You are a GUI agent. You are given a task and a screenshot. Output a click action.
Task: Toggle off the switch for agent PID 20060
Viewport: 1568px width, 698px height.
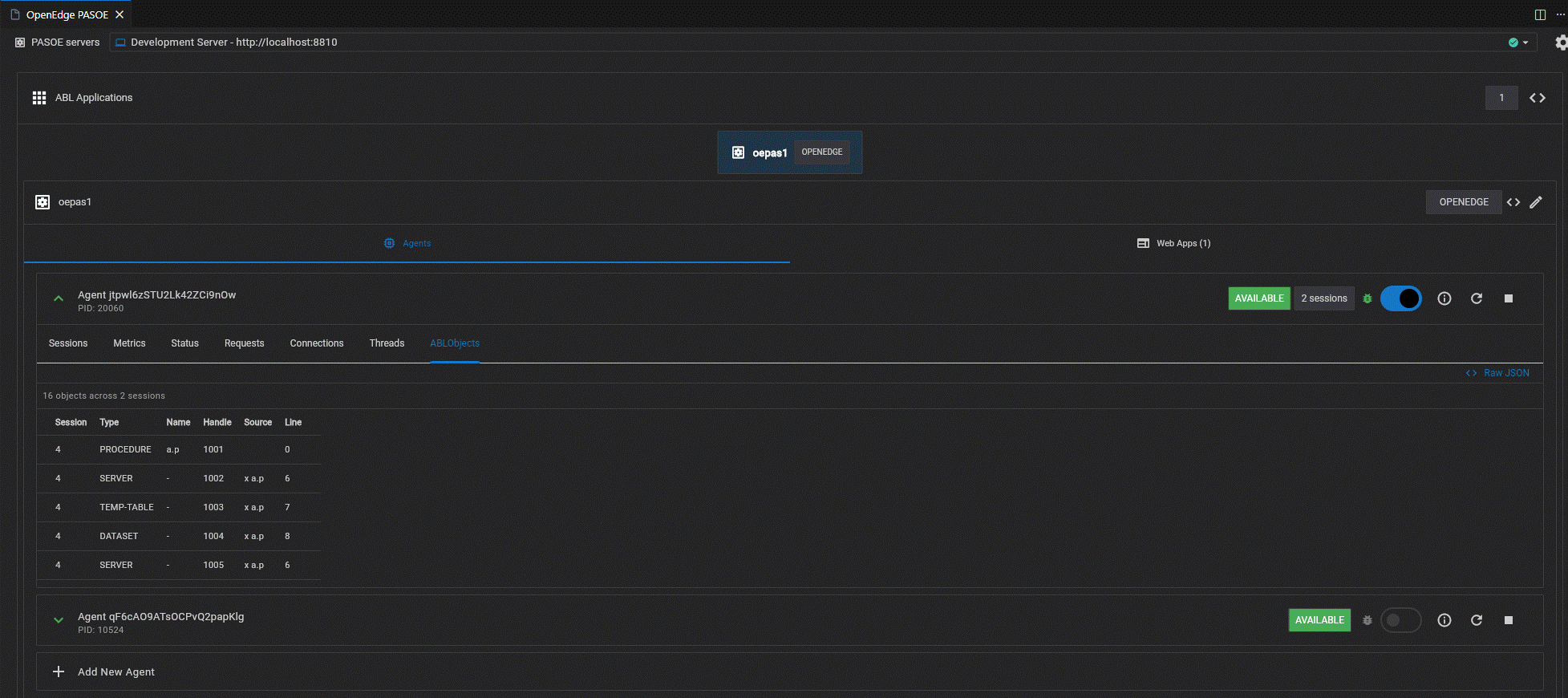[x=1401, y=298]
